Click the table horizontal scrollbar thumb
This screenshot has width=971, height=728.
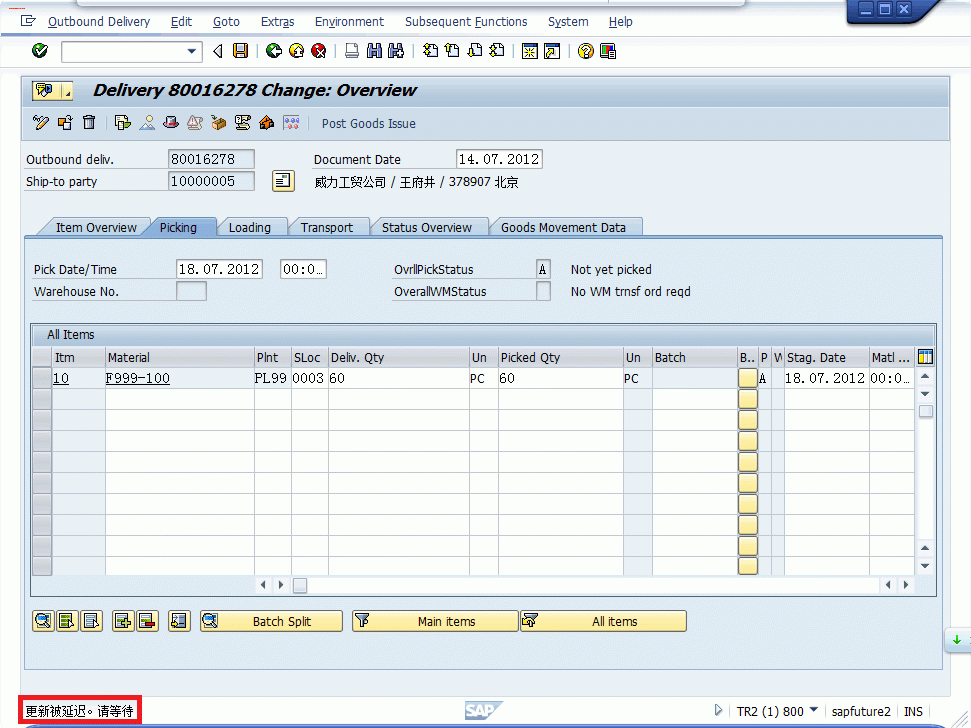coord(300,585)
